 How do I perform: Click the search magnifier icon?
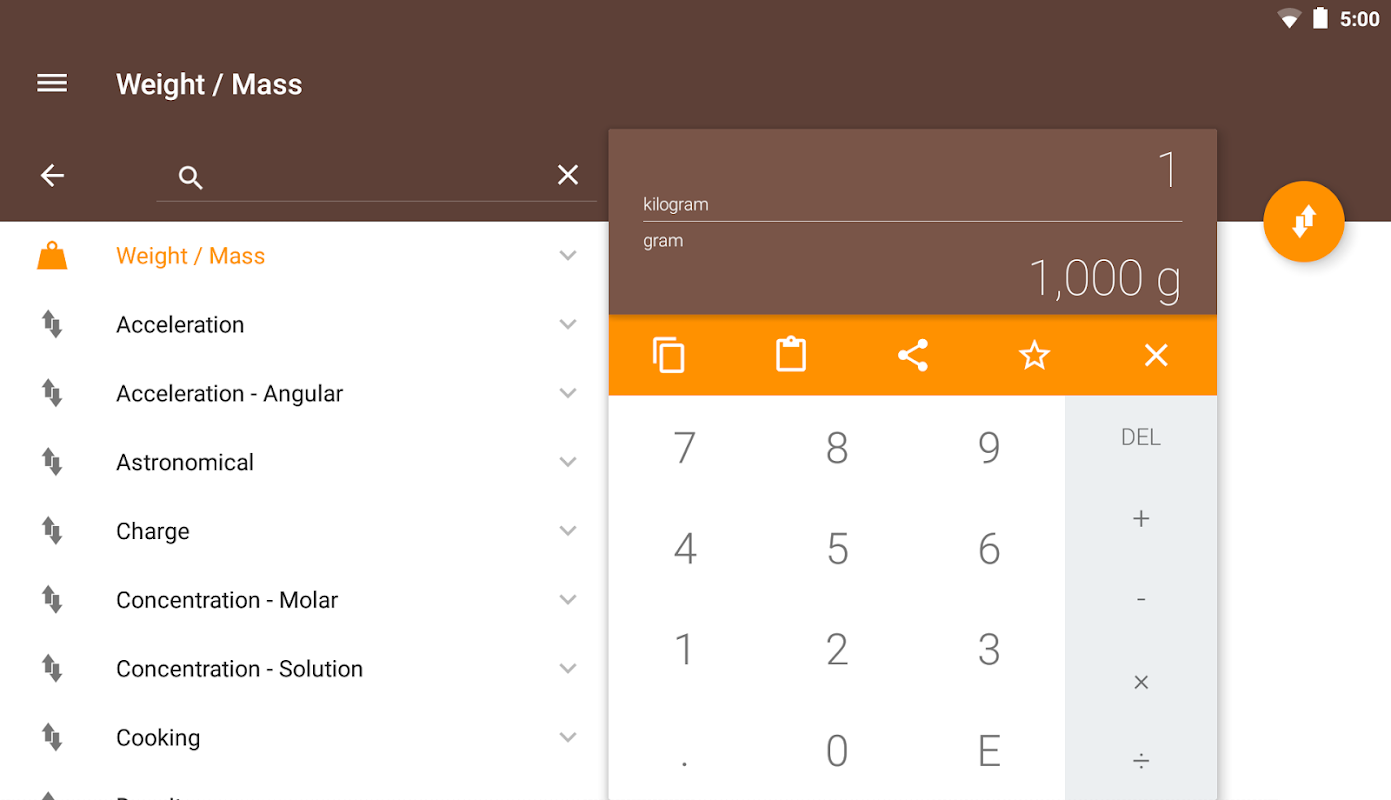click(x=190, y=178)
